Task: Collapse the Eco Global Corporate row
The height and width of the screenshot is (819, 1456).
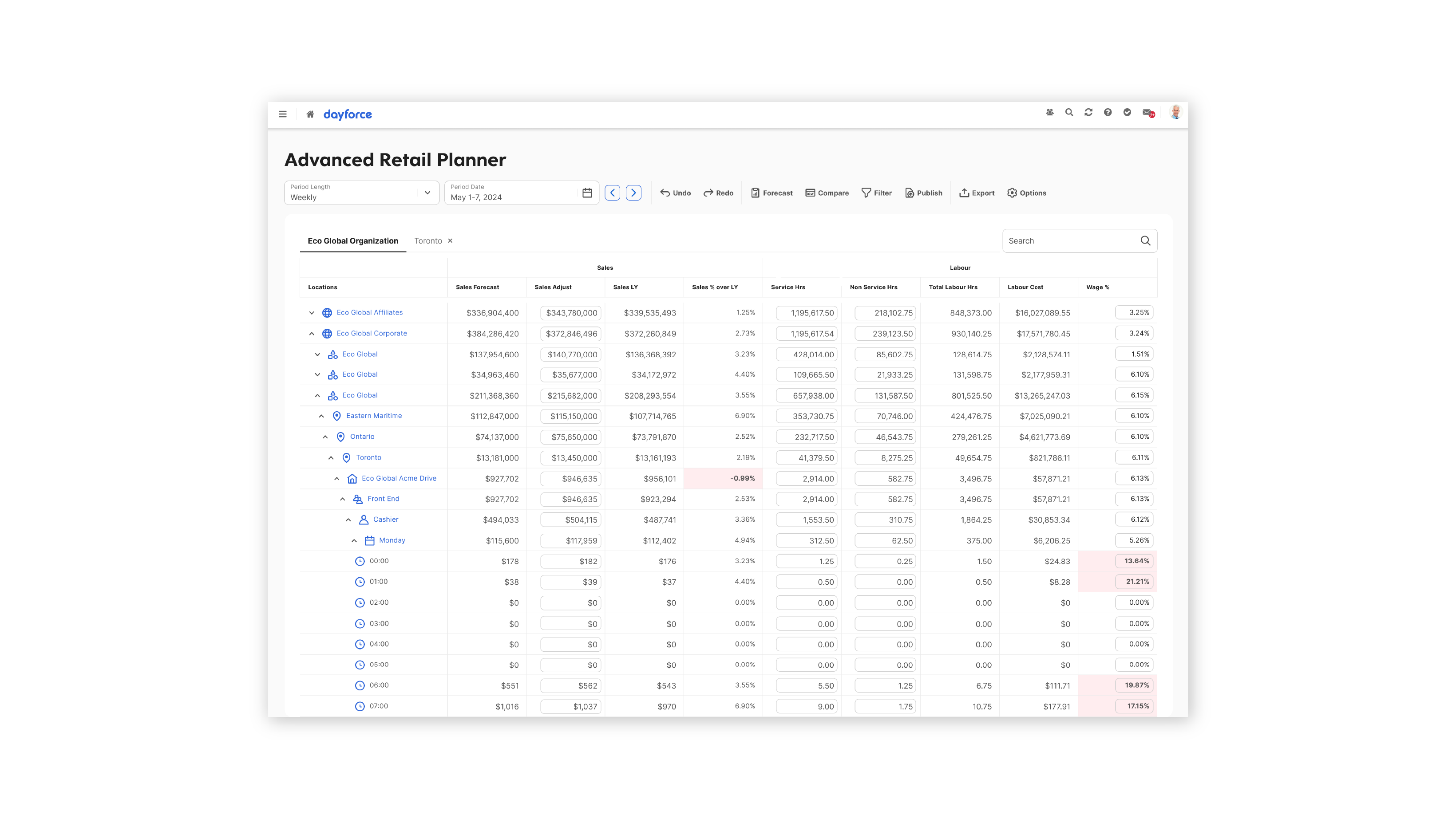Action: point(312,333)
